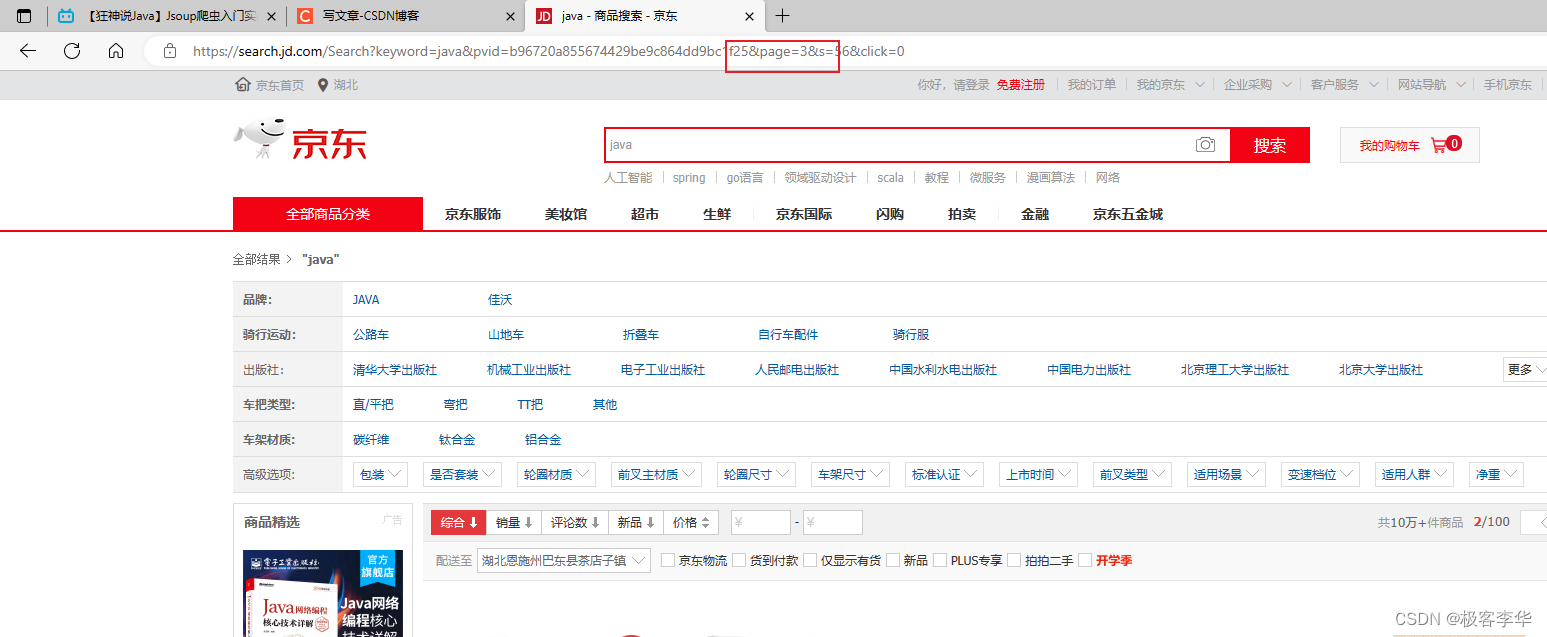Click the shopping cart icon
Image resolution: width=1547 pixels, height=637 pixels.
[1438, 145]
